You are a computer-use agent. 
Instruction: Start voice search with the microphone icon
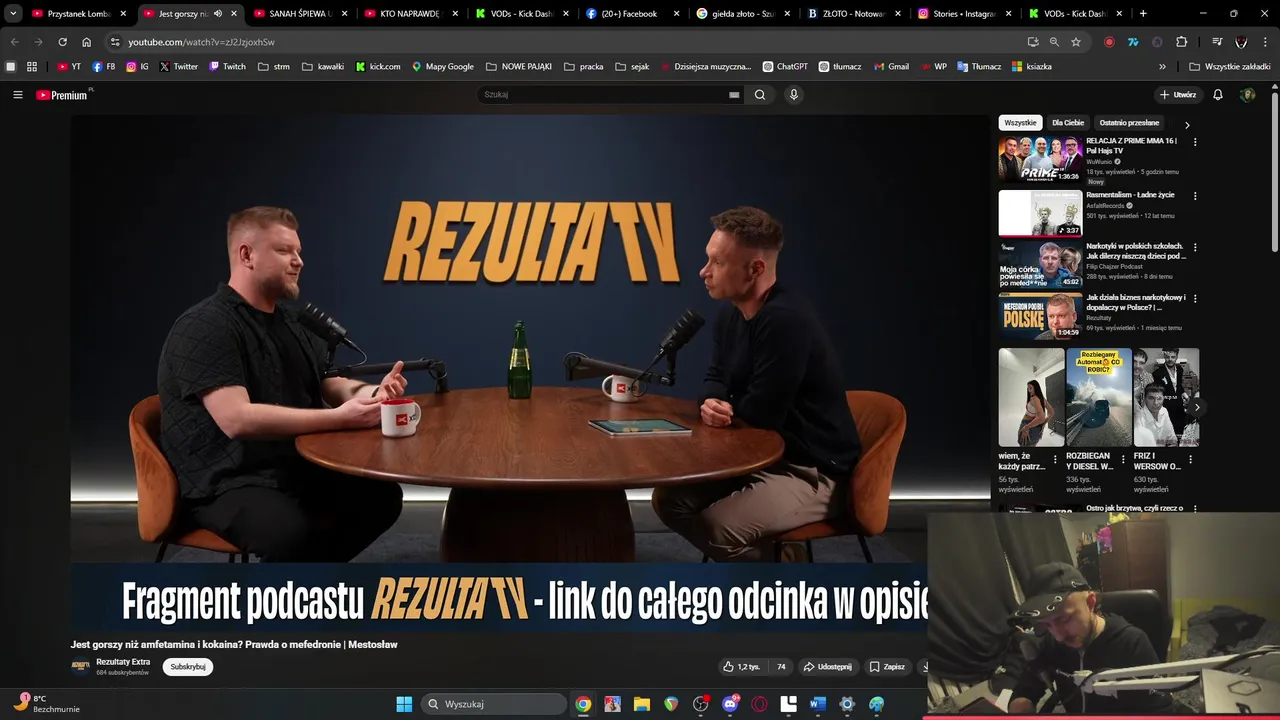794,95
